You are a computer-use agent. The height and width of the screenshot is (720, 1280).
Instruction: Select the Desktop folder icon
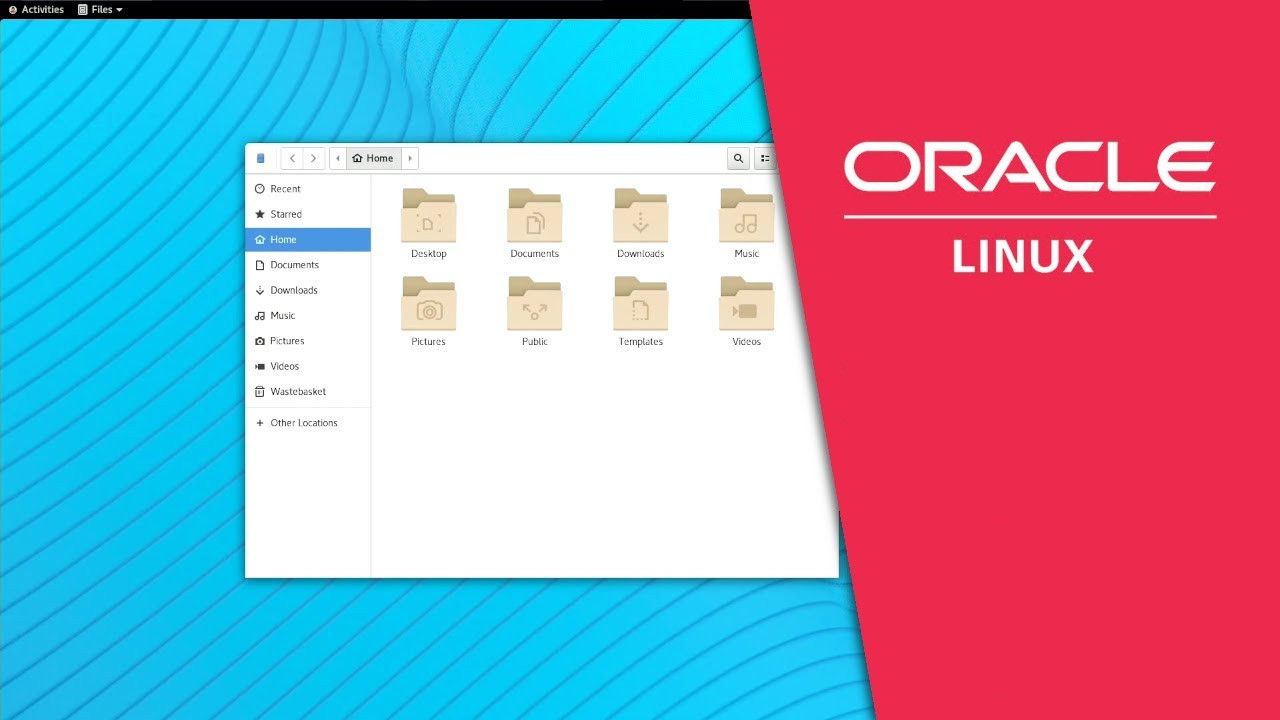tap(429, 216)
